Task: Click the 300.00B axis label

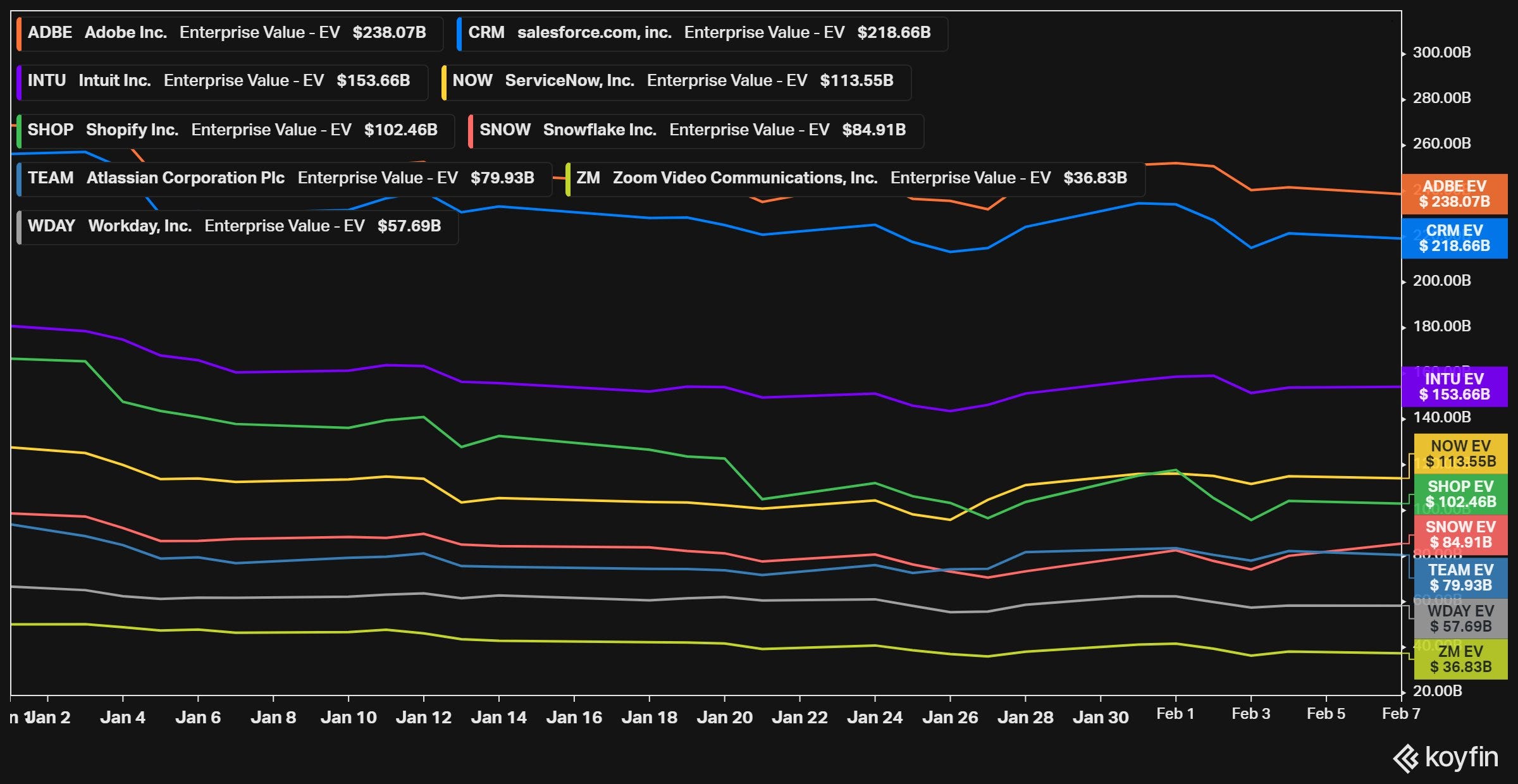Action: 1441,52
